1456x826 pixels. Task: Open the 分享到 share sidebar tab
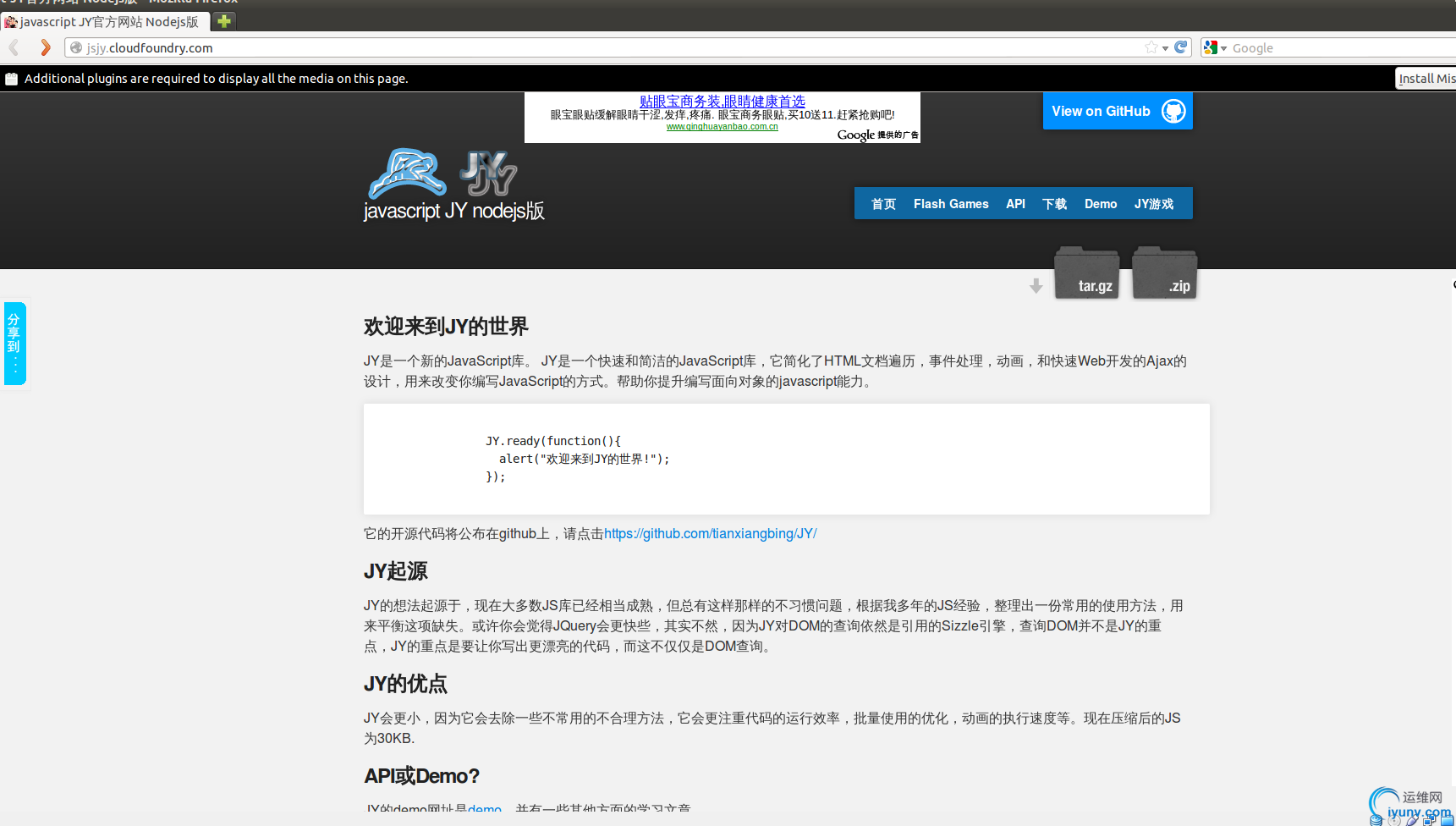[15, 344]
